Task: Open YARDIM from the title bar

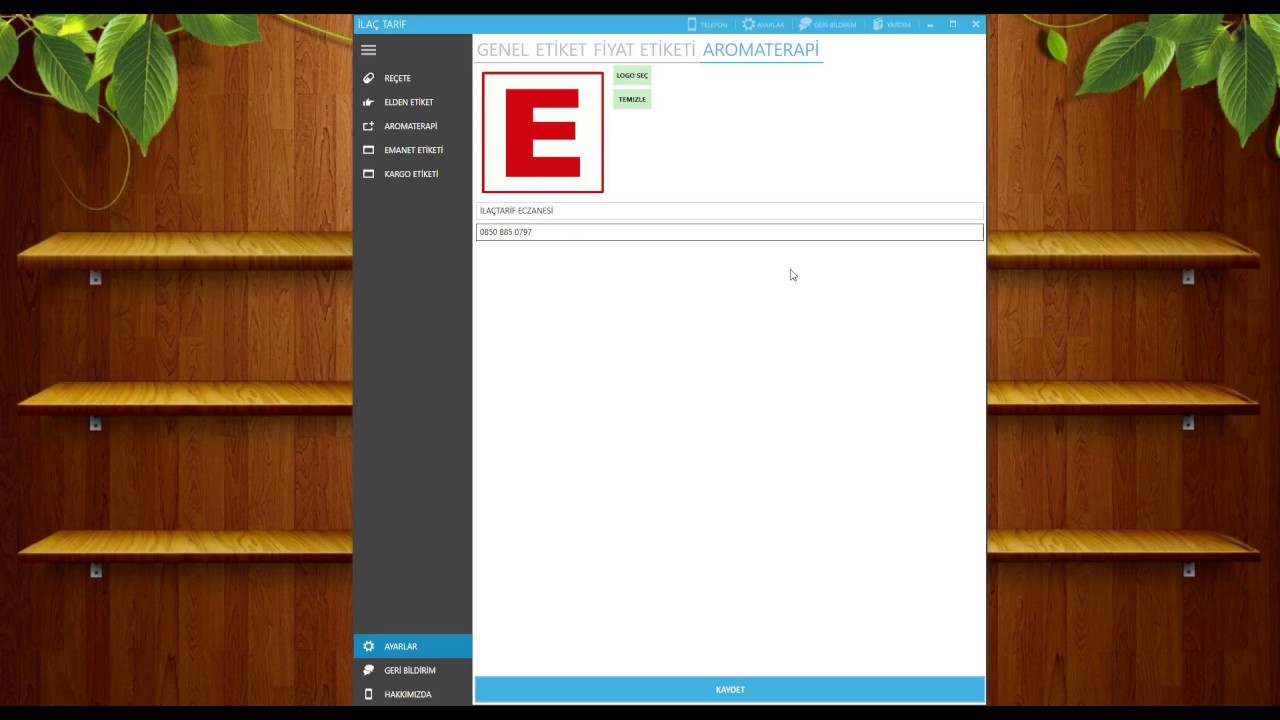Action: click(891, 24)
